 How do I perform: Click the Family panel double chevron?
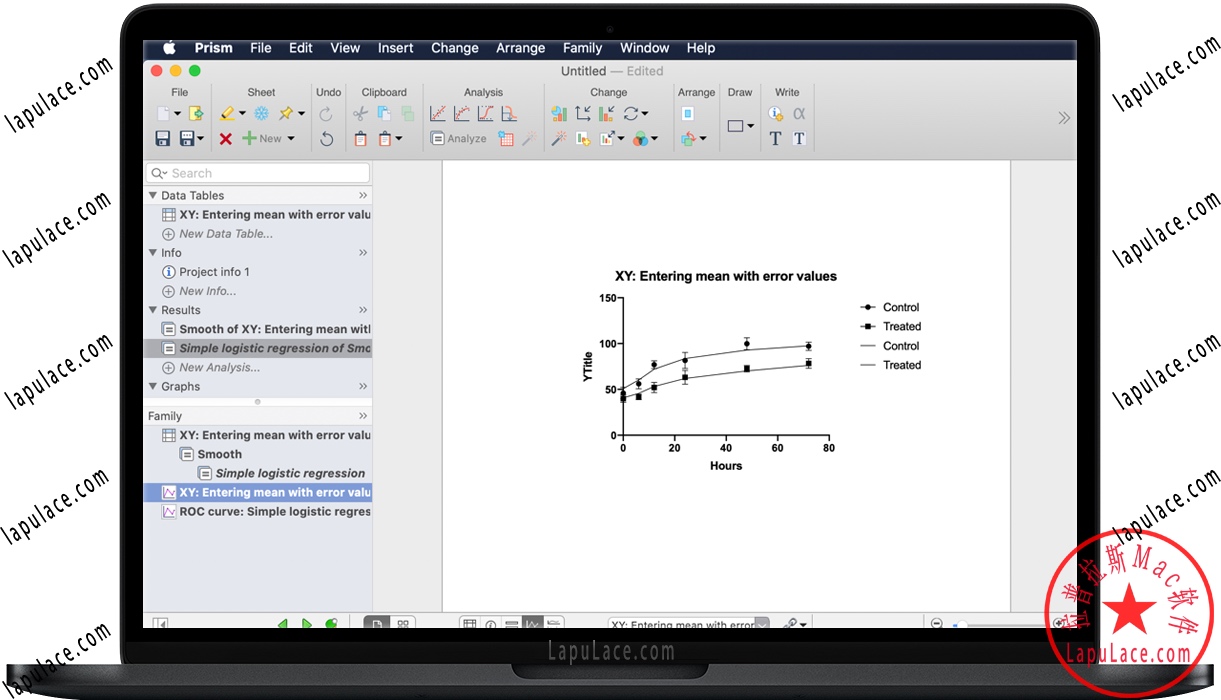363,416
